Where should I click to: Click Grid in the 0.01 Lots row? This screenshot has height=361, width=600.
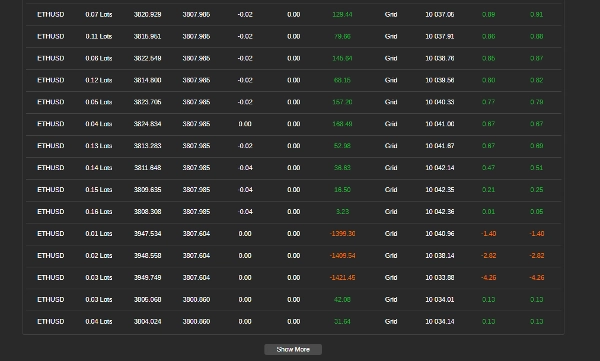tap(391, 234)
